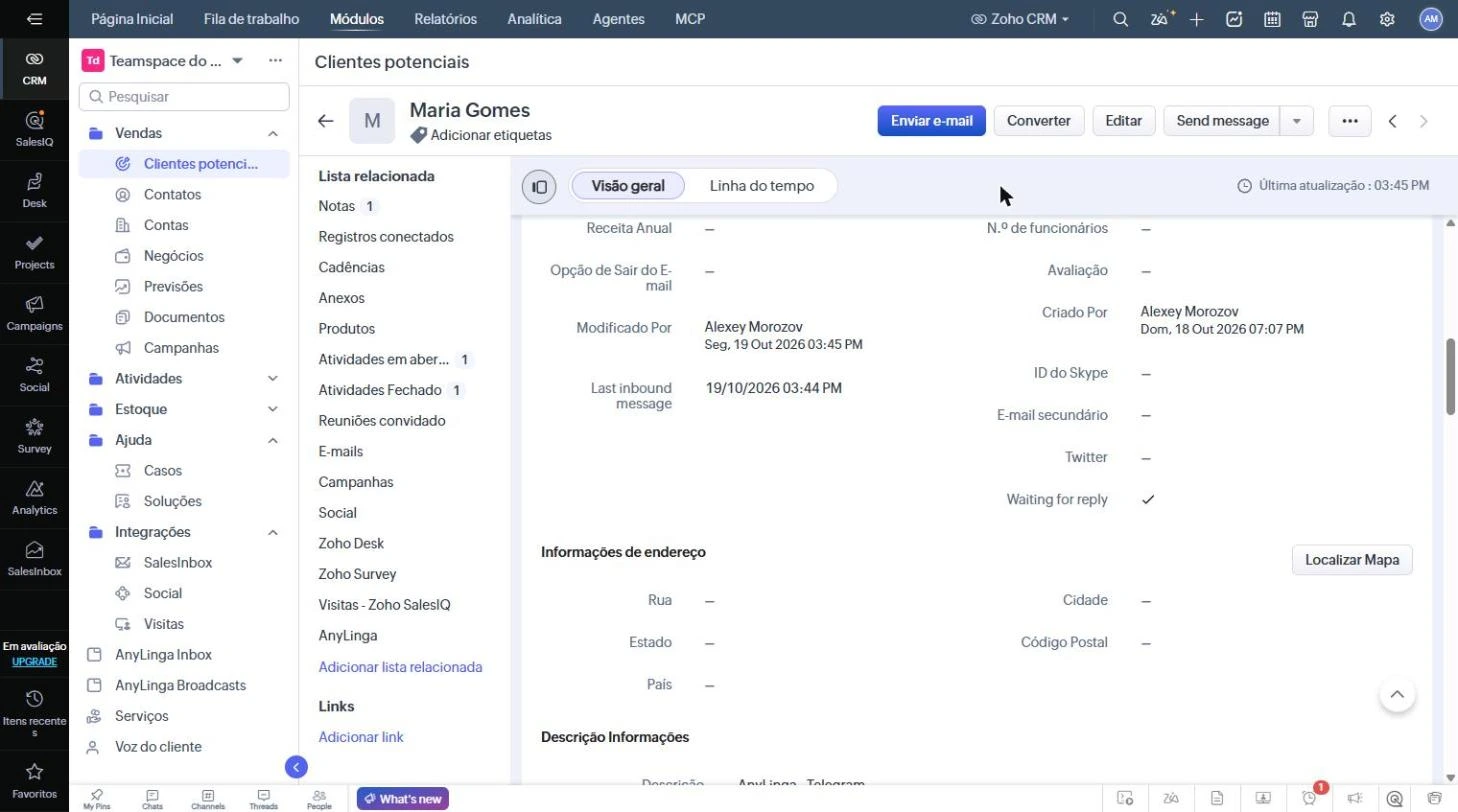Expand the Atividades folder

(272, 379)
